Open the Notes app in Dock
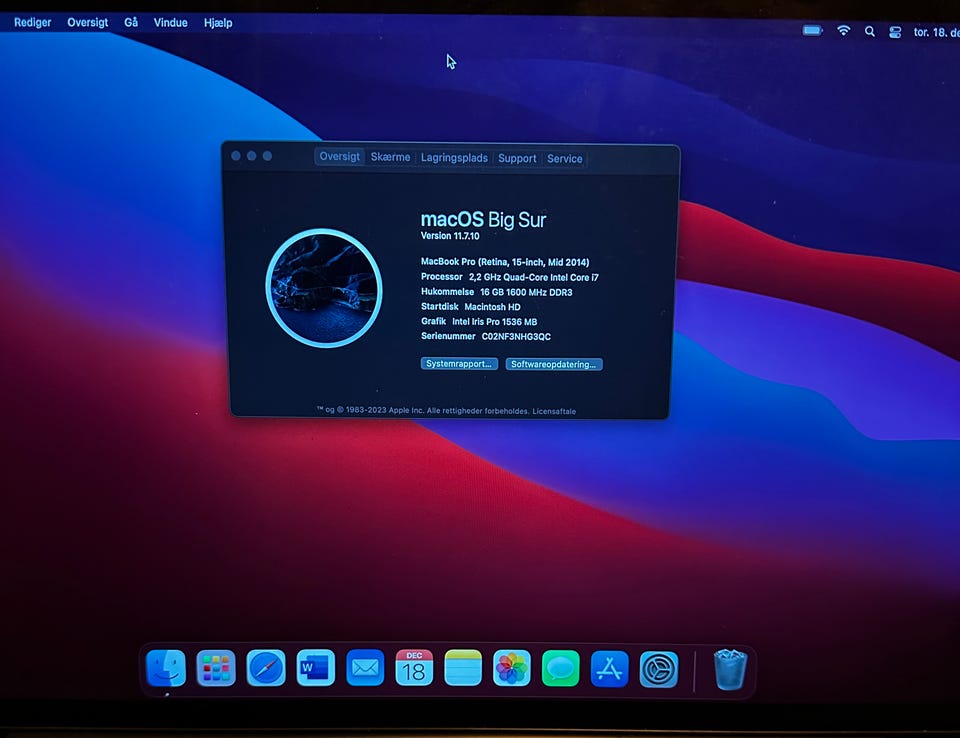Screen dimensions: 960x738 tap(463, 668)
